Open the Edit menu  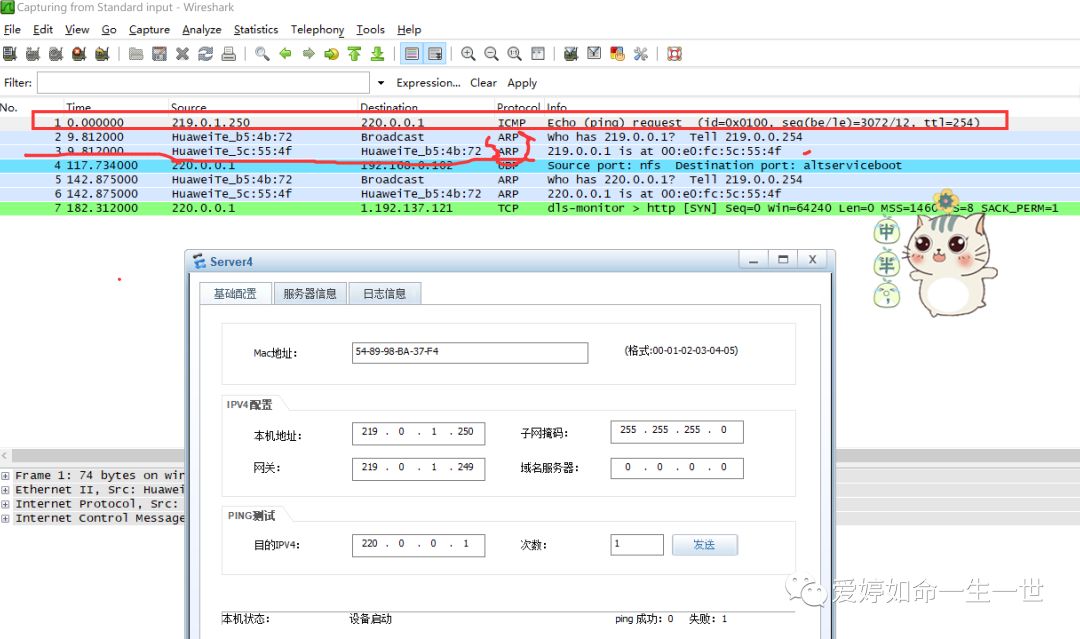43,30
